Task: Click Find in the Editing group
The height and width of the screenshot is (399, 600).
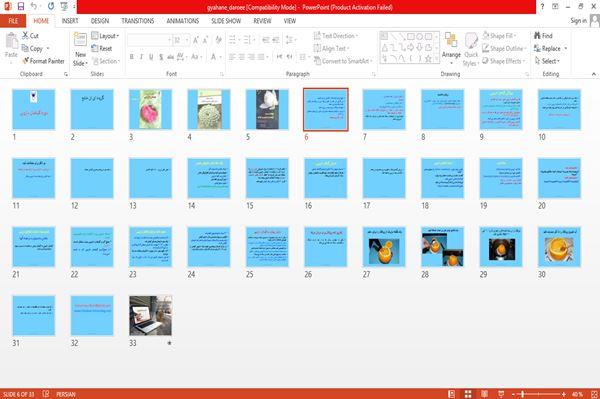Action: pyautogui.click(x=543, y=36)
